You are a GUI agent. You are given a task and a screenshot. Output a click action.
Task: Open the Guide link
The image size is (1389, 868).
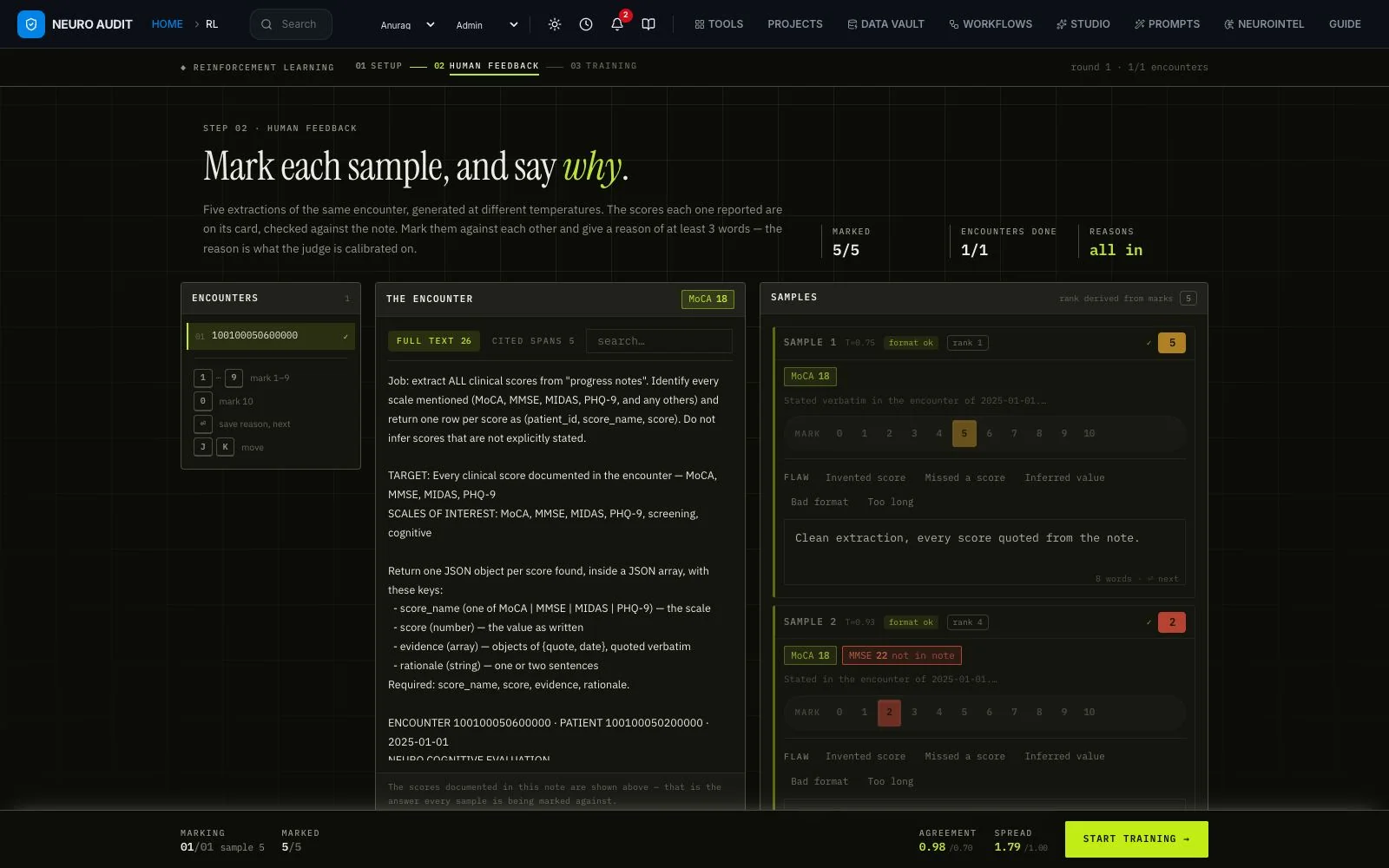coord(1345,24)
